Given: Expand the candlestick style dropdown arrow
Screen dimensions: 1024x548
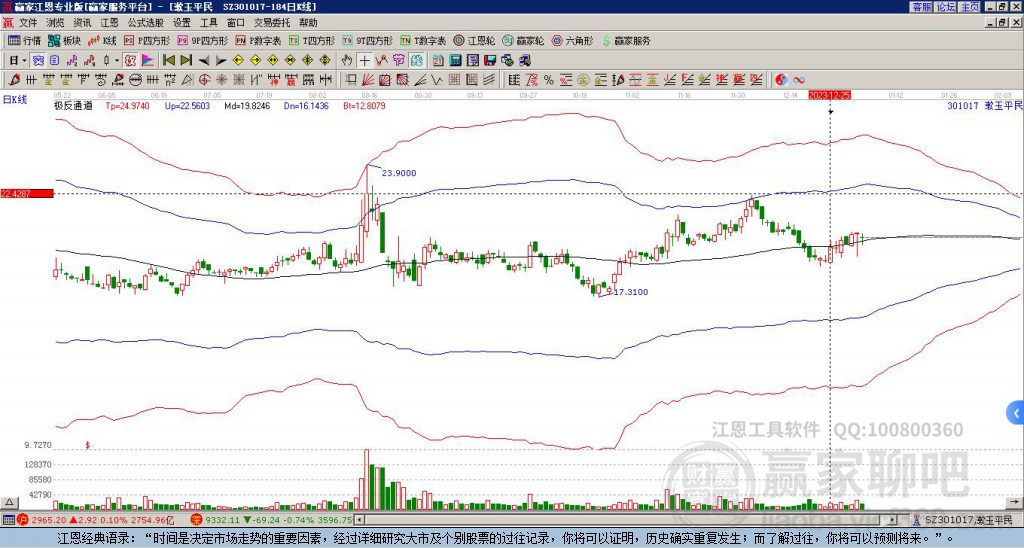Looking at the screenshot, I should pyautogui.click(x=117, y=61).
